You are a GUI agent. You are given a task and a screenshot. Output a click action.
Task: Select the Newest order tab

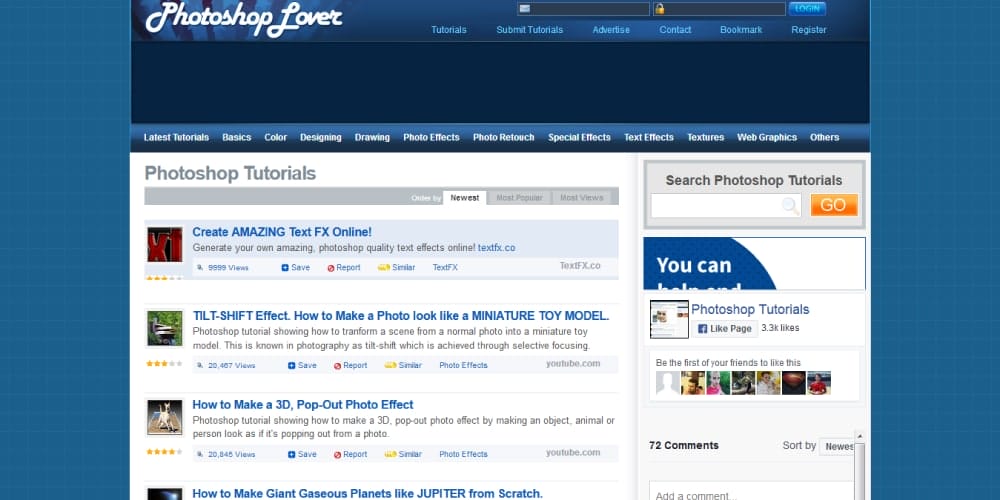[x=464, y=198]
